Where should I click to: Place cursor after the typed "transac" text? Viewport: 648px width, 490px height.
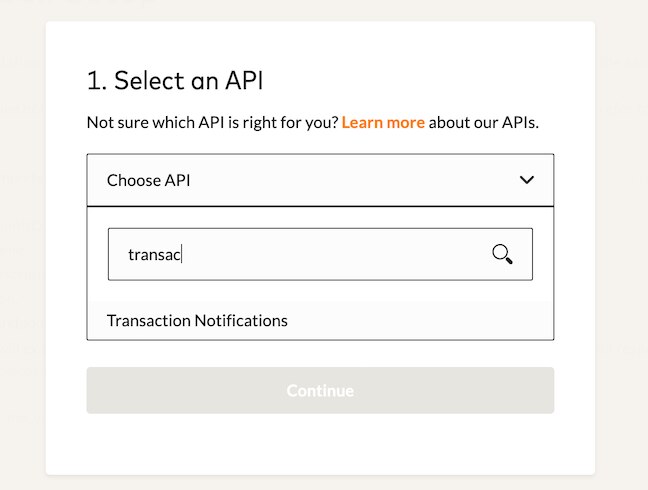(x=182, y=254)
